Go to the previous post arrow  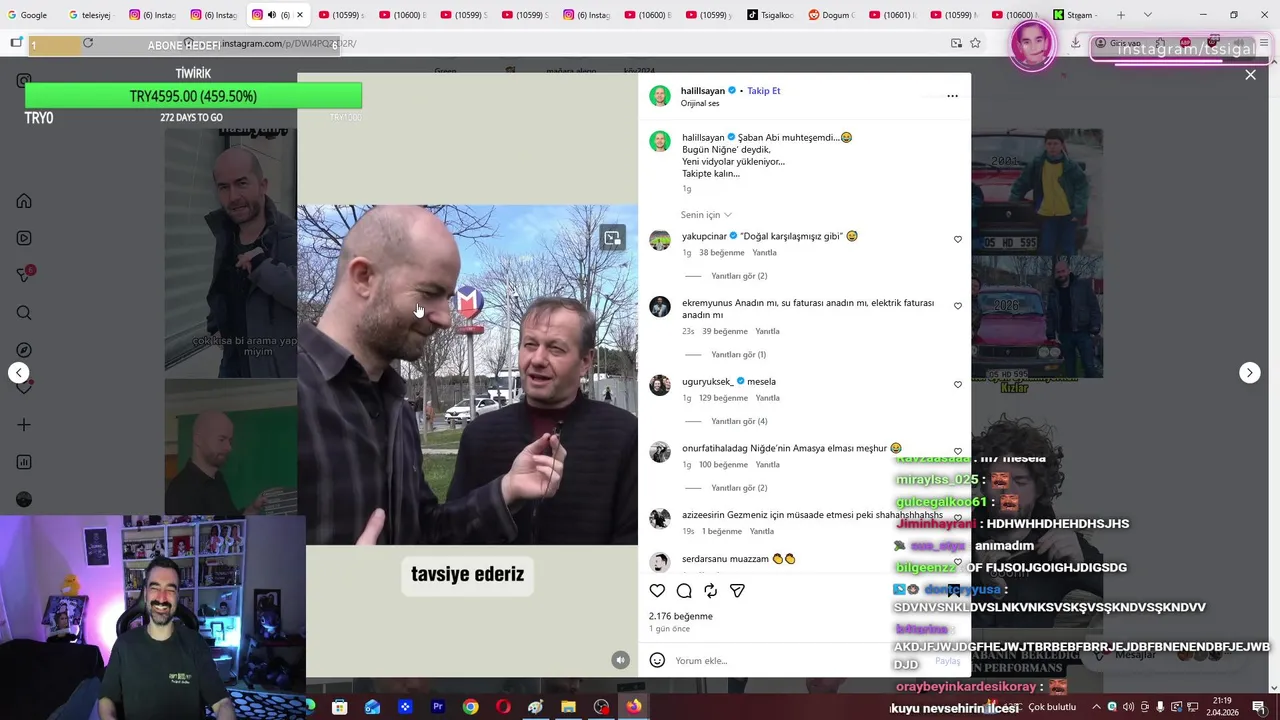(x=18, y=372)
